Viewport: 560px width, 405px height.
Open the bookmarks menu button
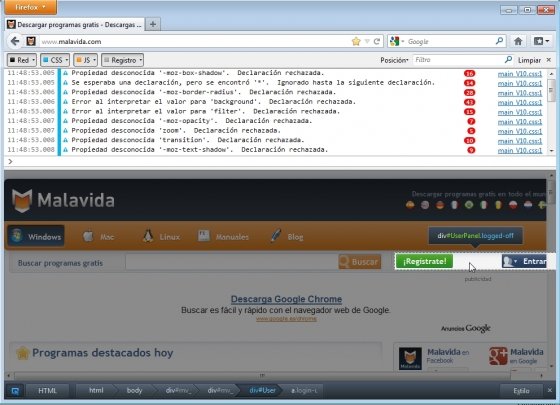click(x=541, y=41)
